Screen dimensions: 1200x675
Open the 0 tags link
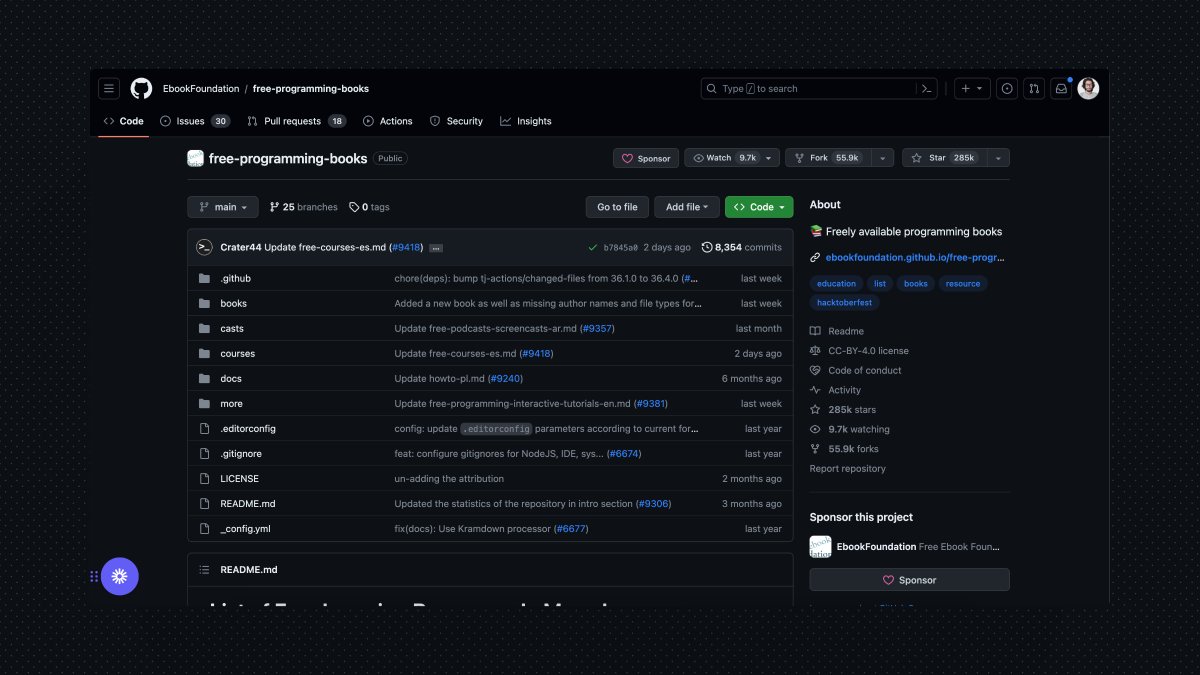(x=369, y=207)
